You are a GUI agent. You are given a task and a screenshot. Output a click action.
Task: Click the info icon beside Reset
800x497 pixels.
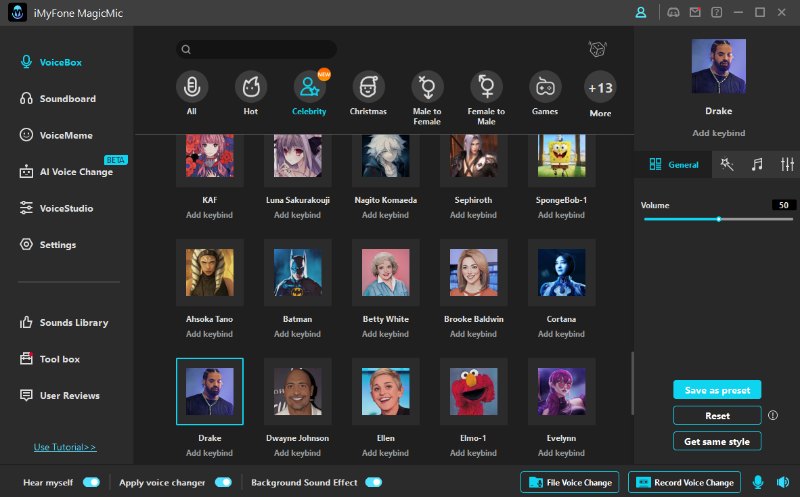[773, 415]
